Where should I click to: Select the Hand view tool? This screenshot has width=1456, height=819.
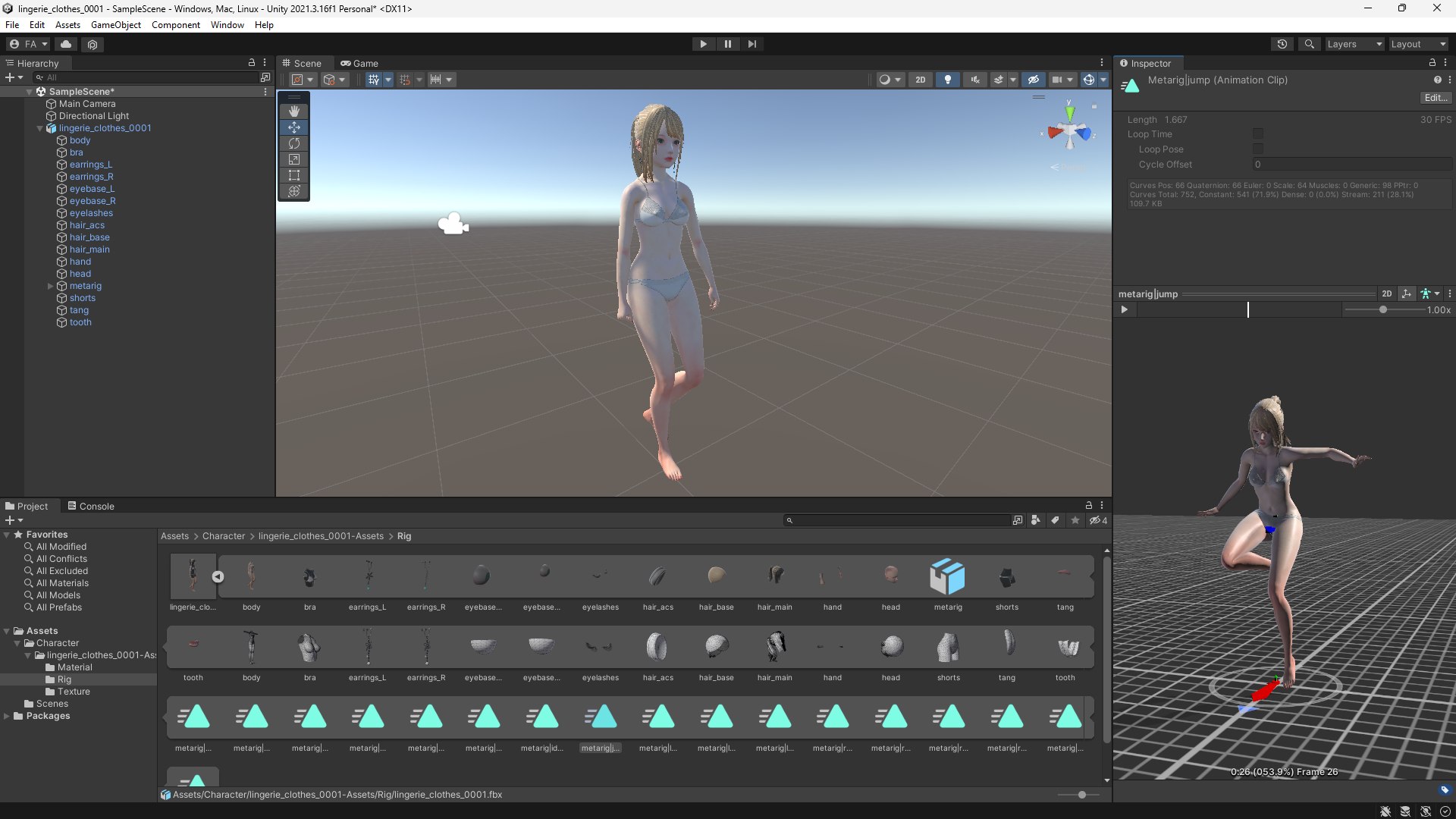click(294, 111)
